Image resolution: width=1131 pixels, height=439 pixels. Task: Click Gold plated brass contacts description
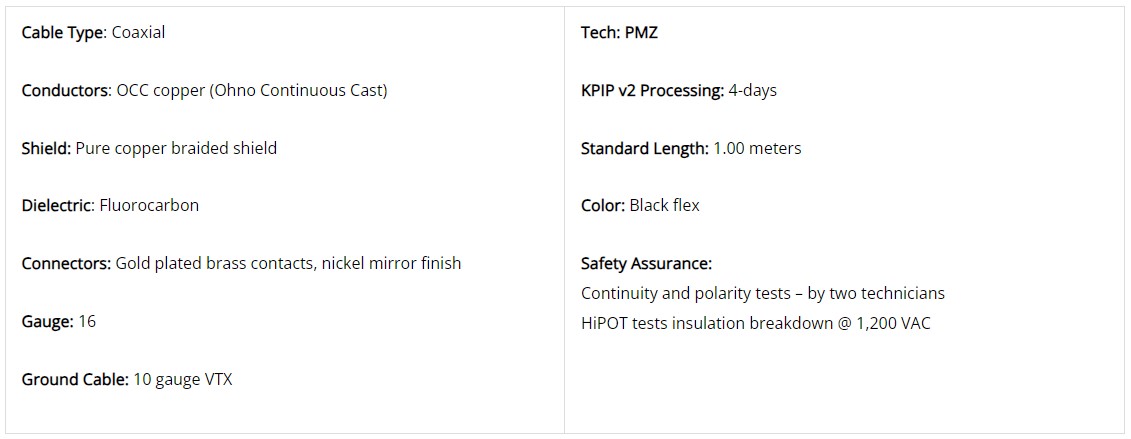point(289,263)
